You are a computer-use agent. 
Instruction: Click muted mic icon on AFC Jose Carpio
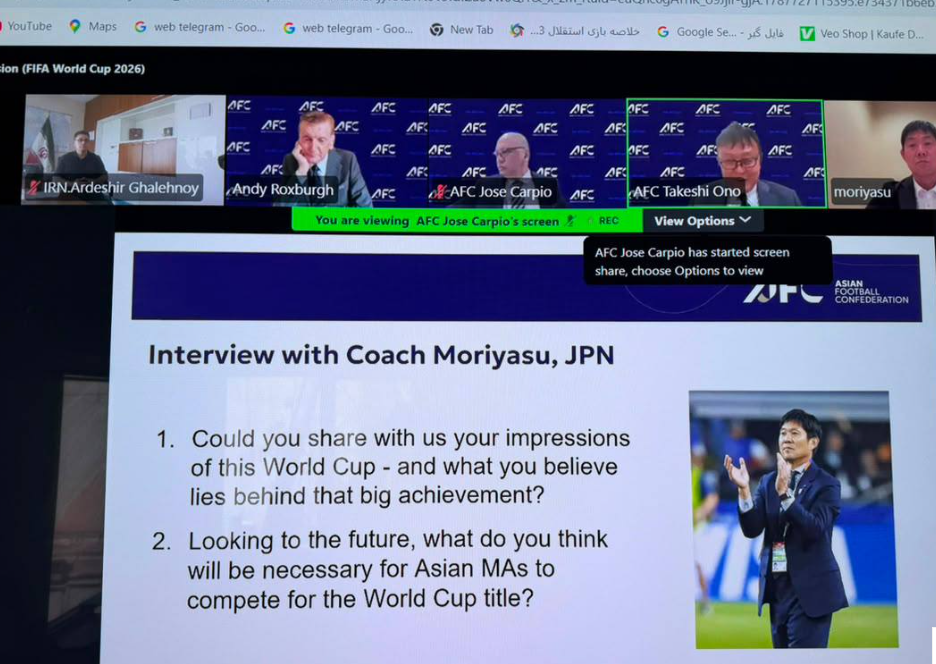tap(439, 192)
